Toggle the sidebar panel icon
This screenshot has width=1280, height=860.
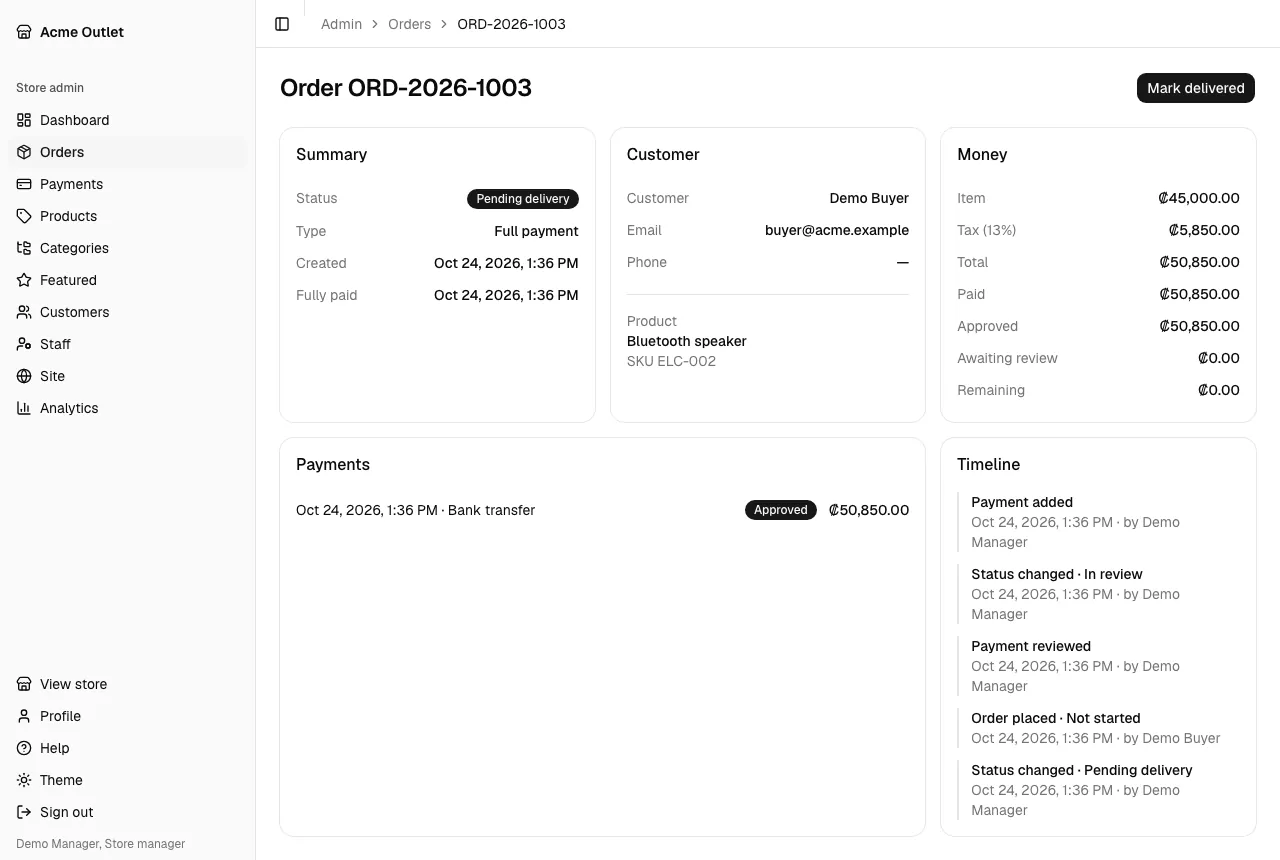pos(282,24)
